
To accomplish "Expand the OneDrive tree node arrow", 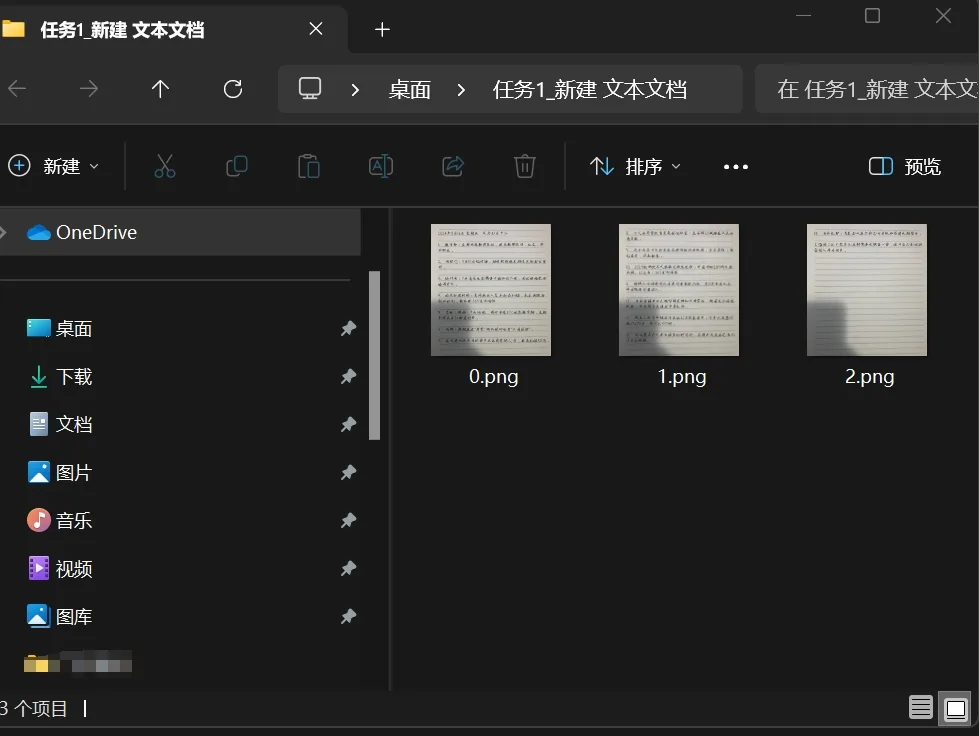I will pos(3,232).
